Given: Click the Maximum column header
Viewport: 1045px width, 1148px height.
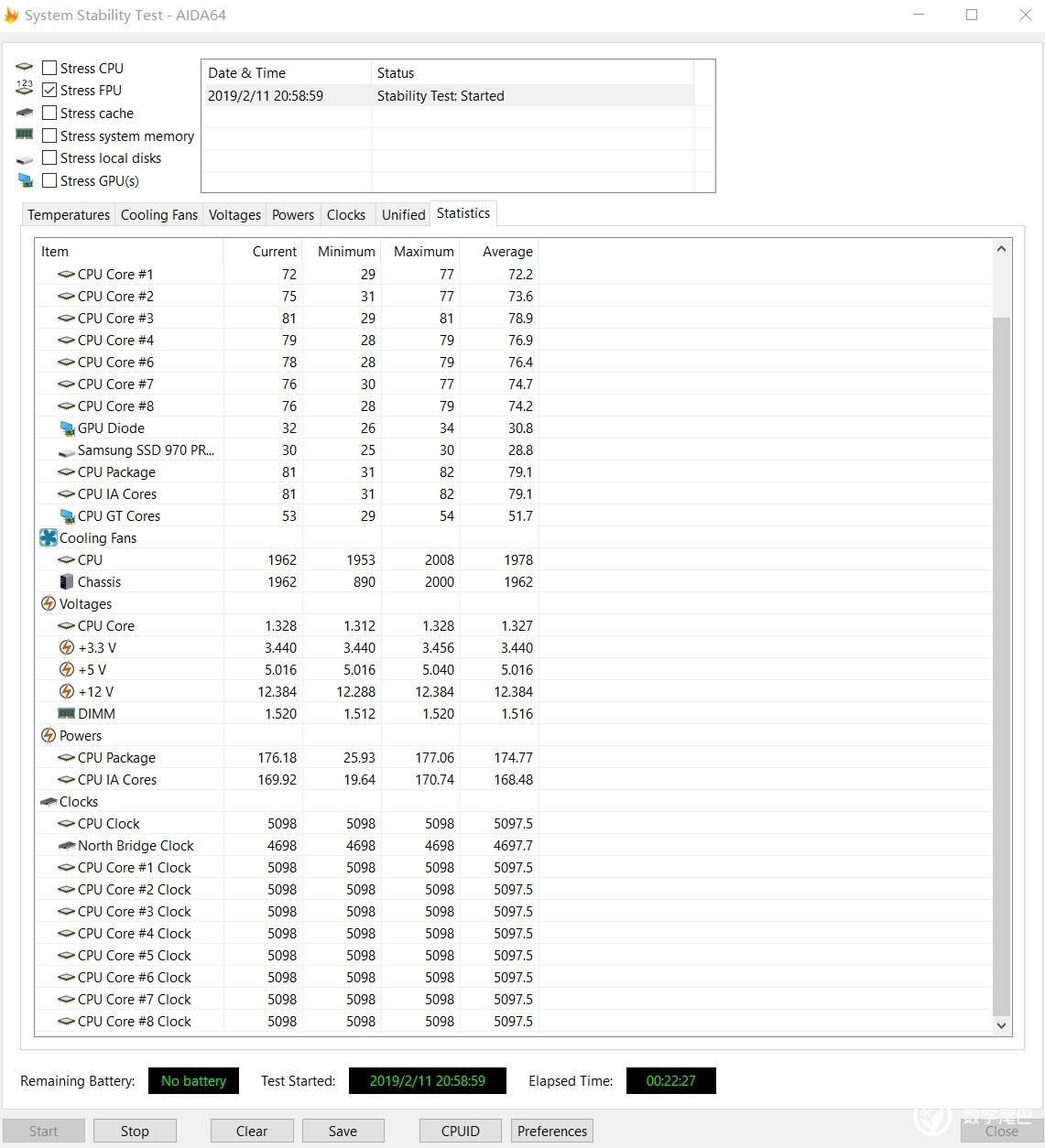Looking at the screenshot, I should click(x=421, y=252).
